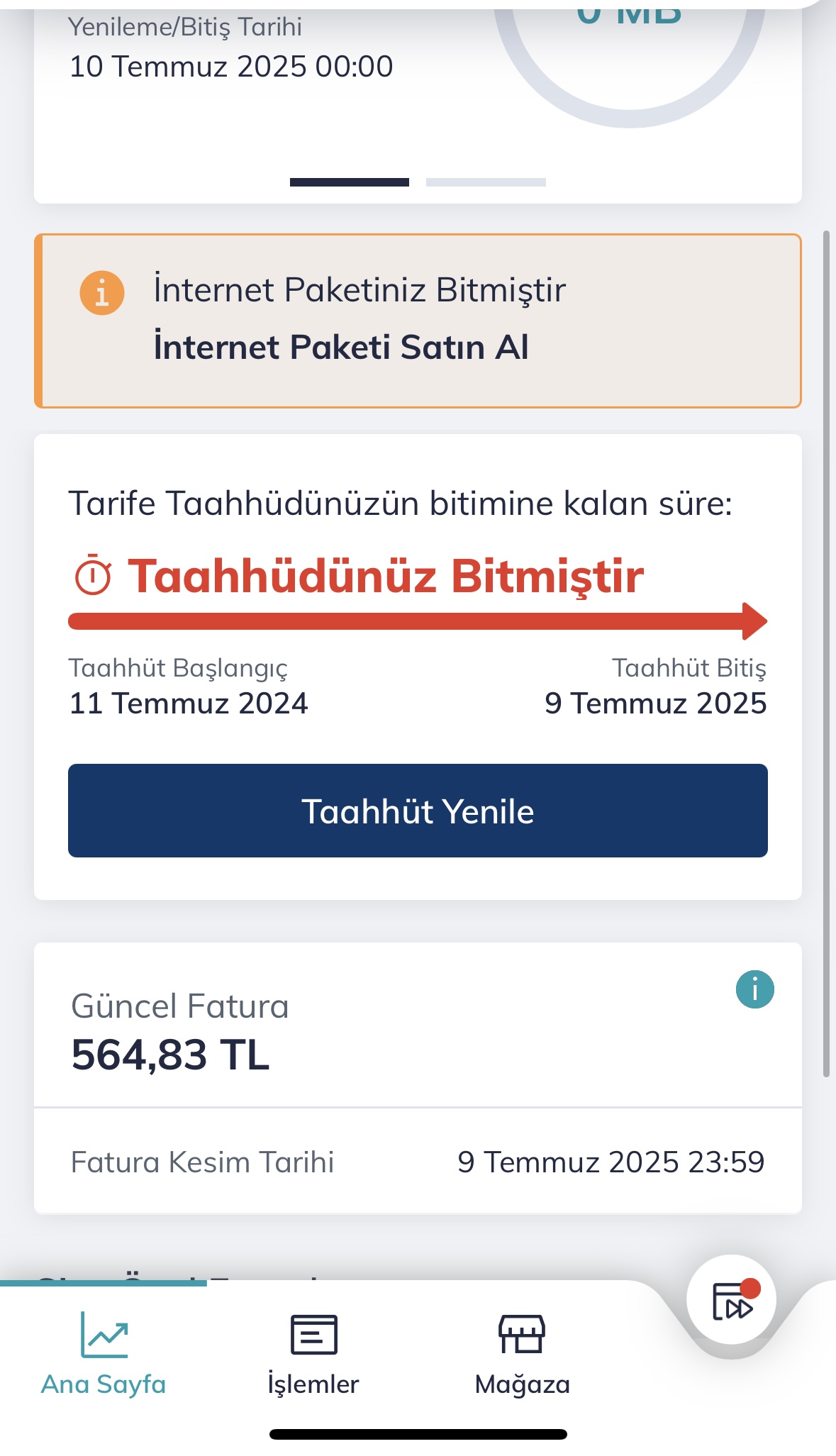
Task: Open the Güncel Fatura 564,83 TL amount
Action: coord(170,1055)
